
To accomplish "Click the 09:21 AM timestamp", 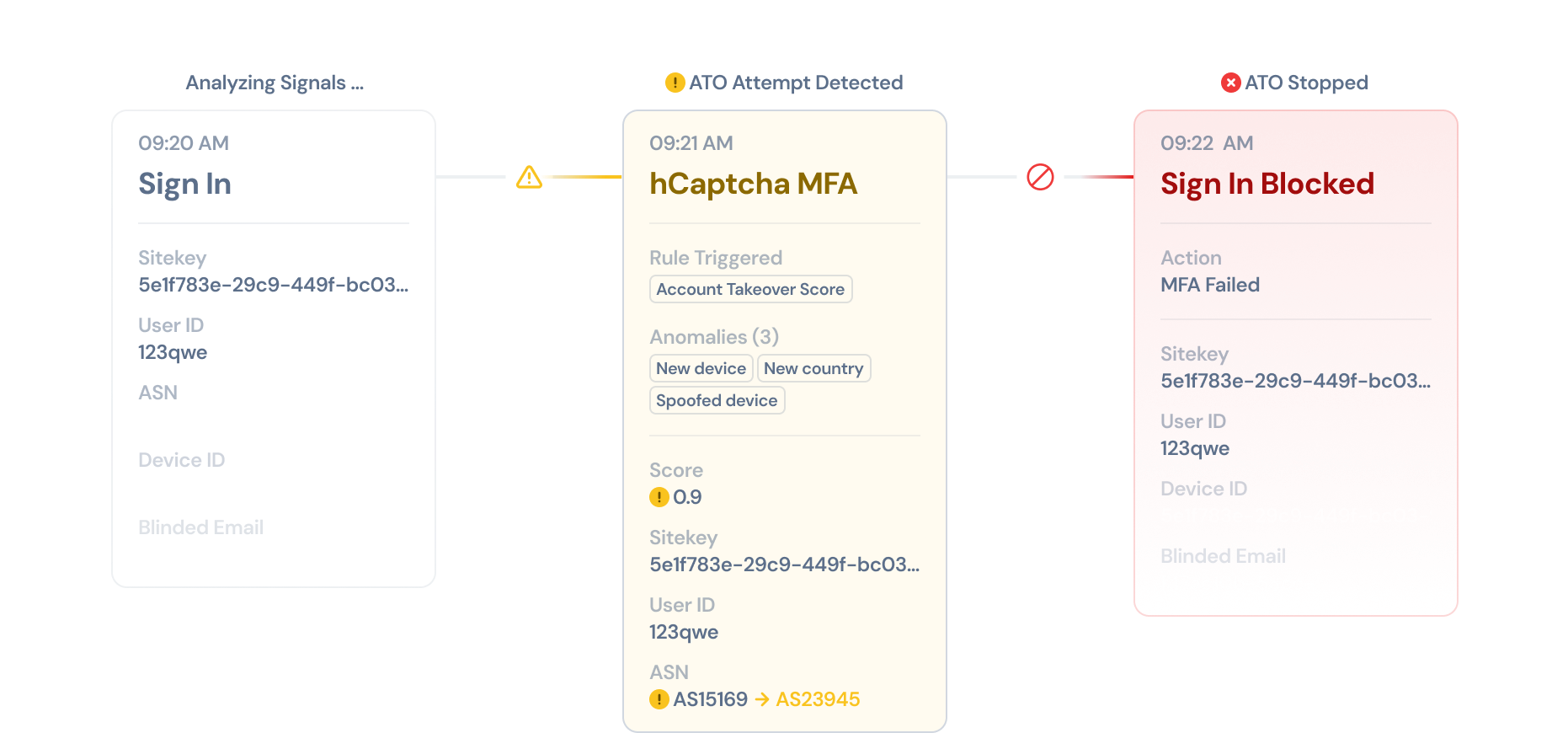I will pyautogui.click(x=691, y=143).
